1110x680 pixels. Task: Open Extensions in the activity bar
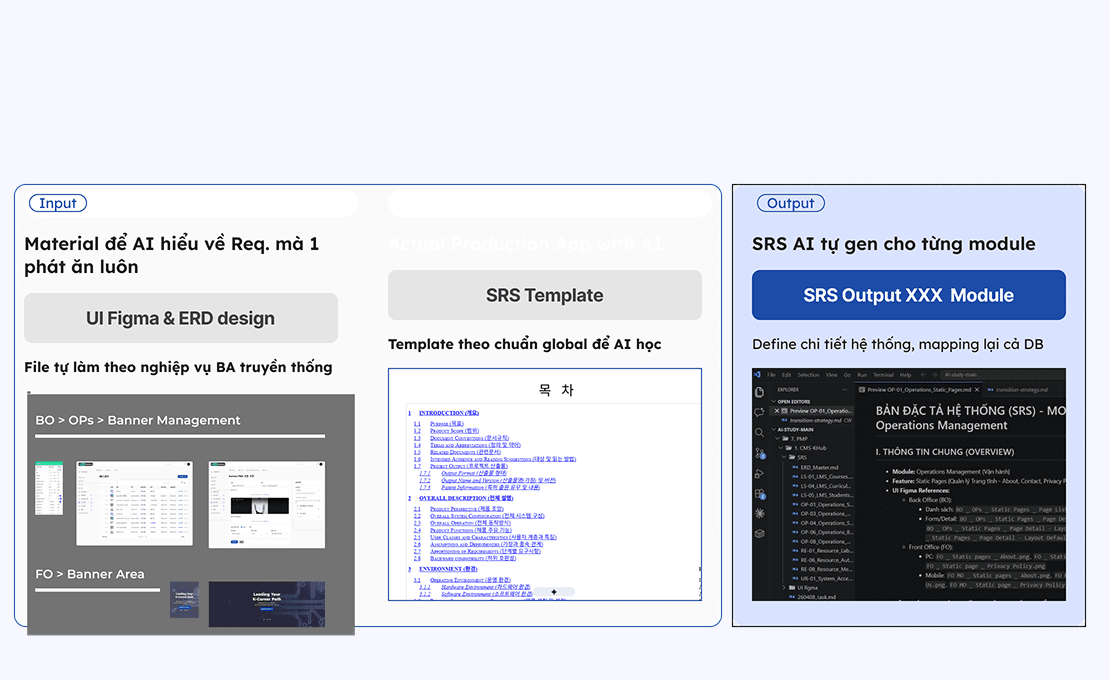coord(760,494)
